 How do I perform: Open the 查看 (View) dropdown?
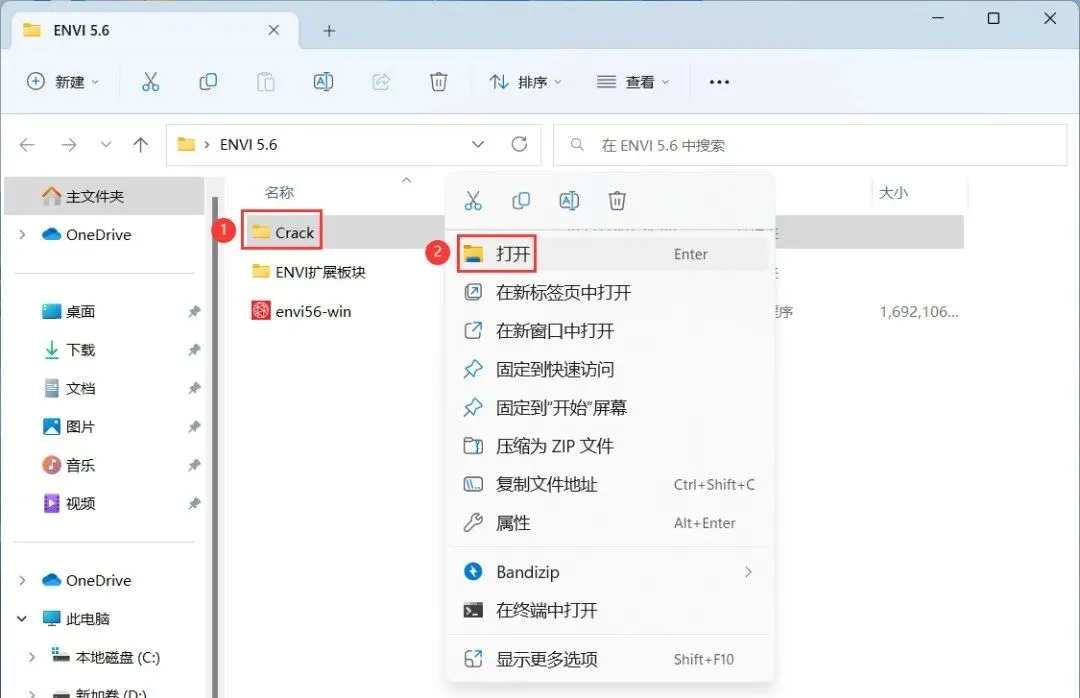tap(632, 82)
